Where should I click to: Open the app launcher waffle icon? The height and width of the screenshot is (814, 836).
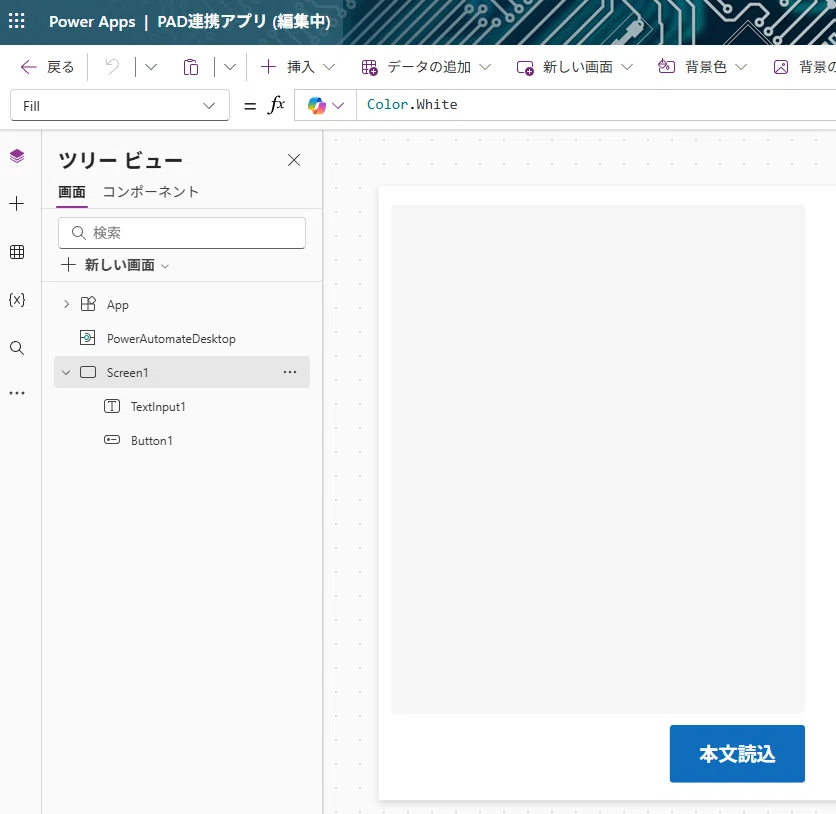[17, 21]
